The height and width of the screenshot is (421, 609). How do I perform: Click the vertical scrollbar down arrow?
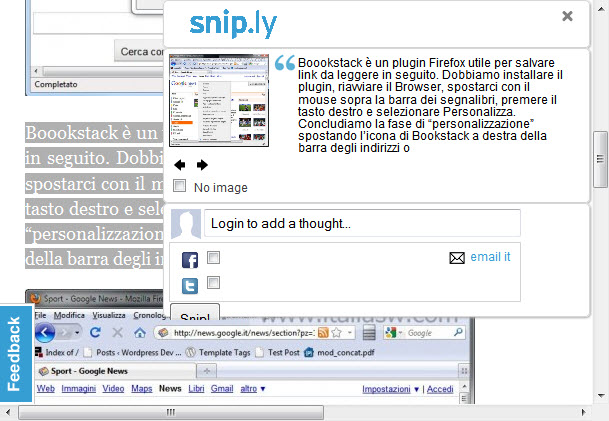601,396
